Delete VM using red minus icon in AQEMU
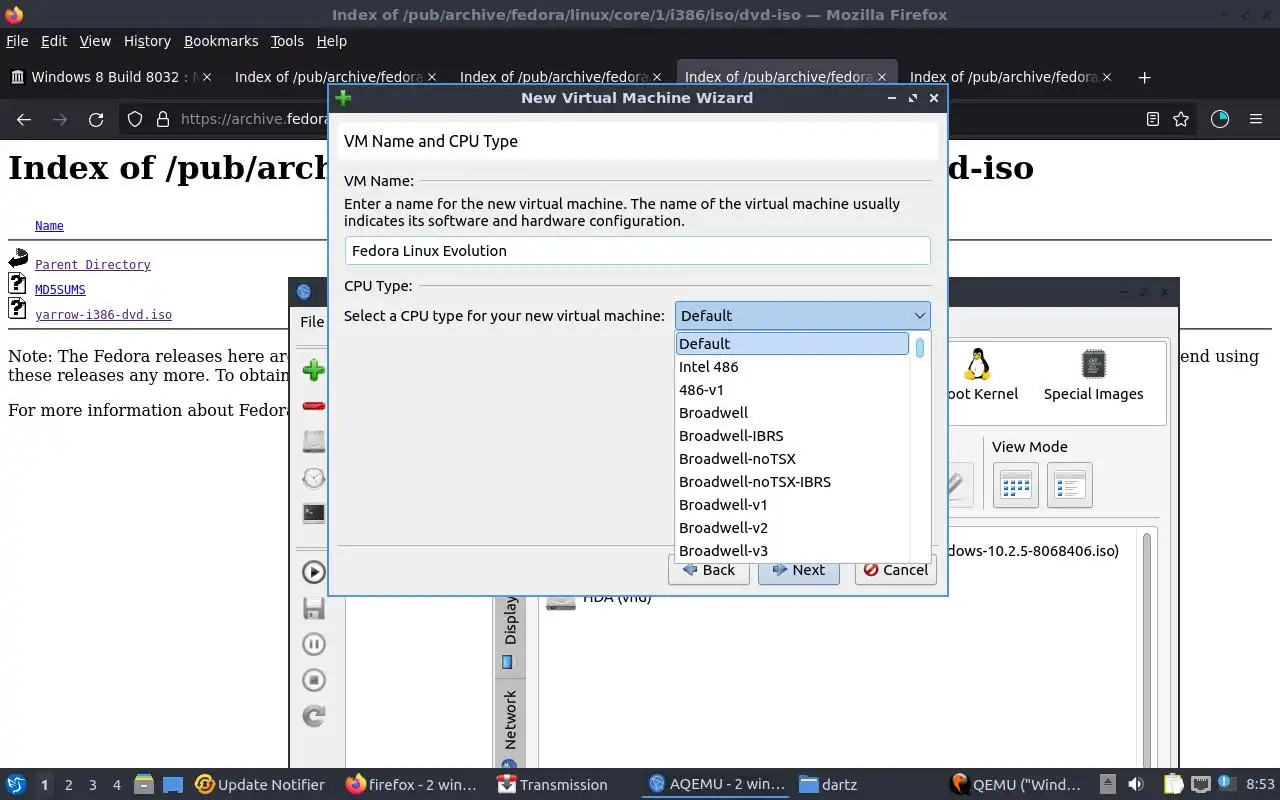The image size is (1280, 800). (314, 406)
